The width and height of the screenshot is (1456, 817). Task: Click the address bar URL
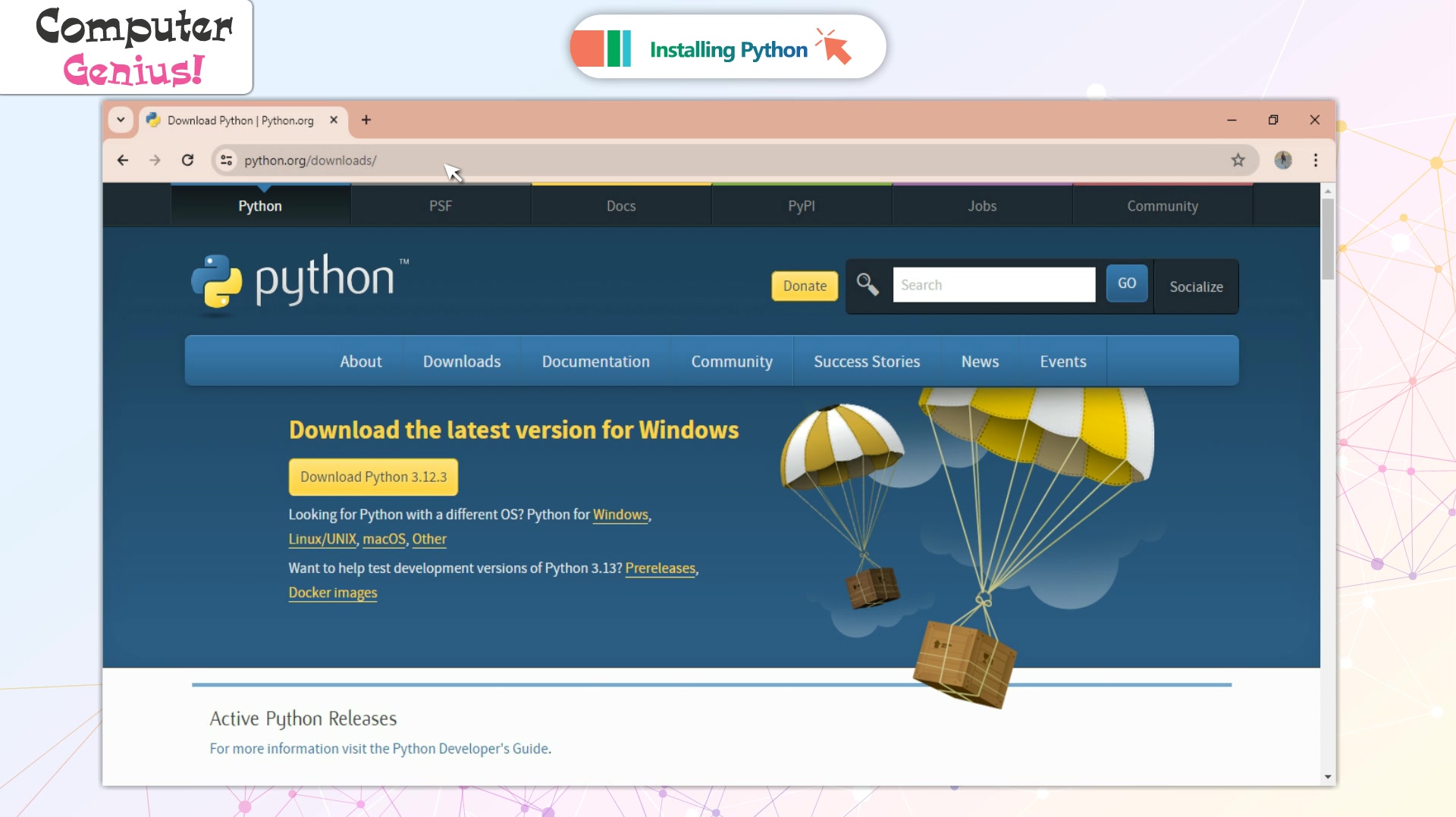pos(310,161)
